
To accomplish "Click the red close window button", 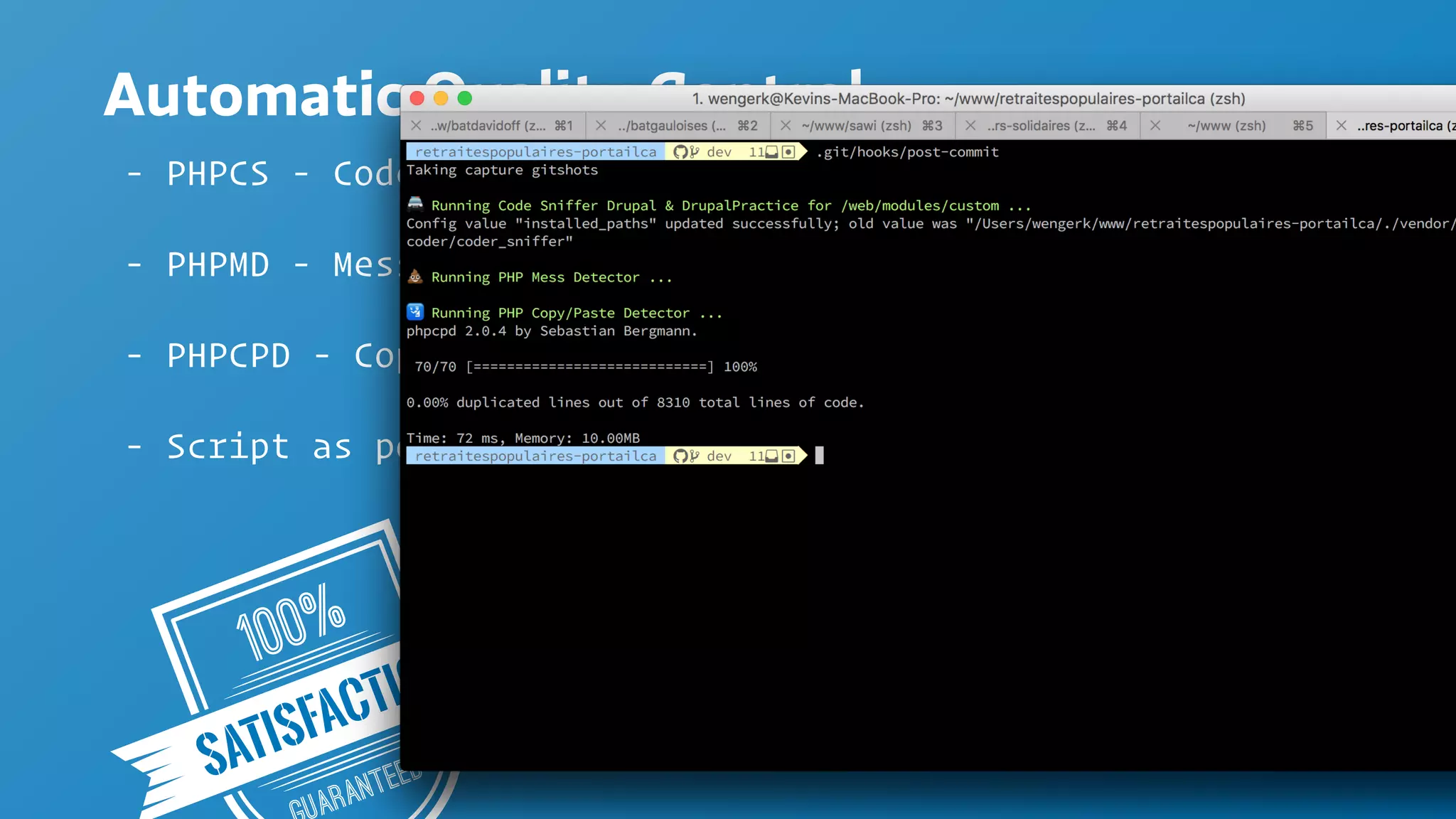I will point(417,98).
